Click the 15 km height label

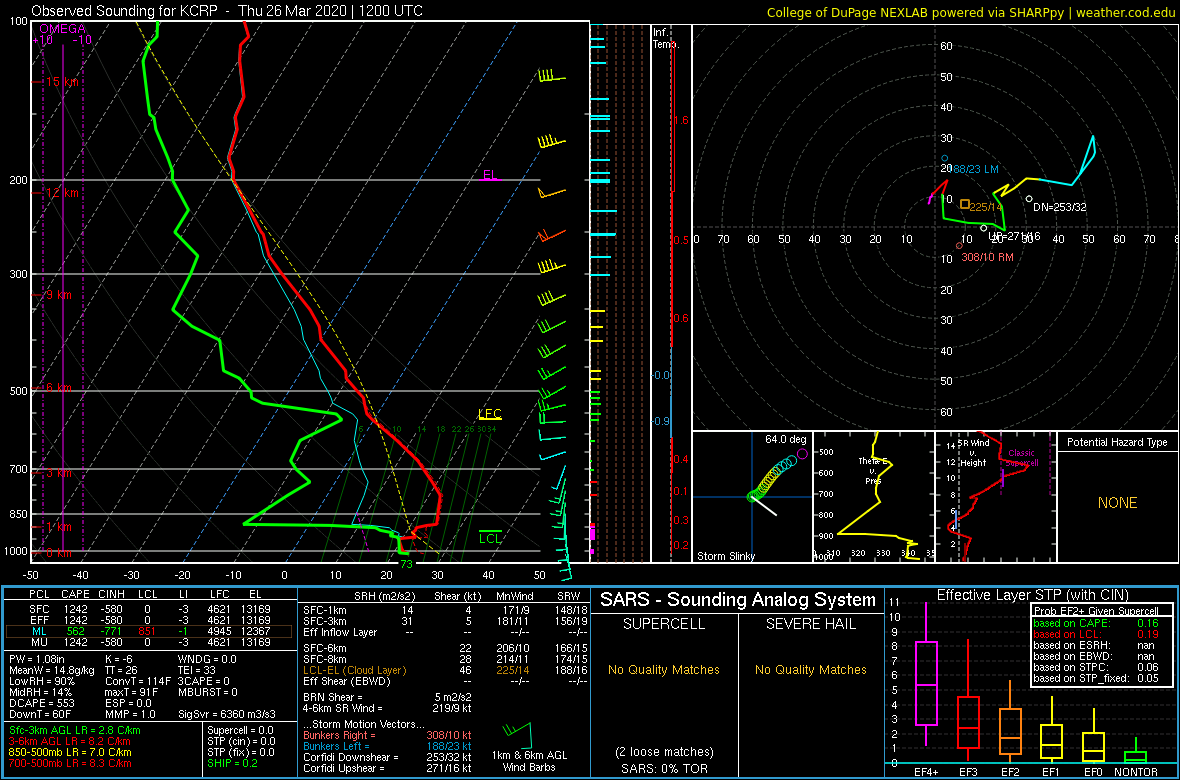[61, 81]
